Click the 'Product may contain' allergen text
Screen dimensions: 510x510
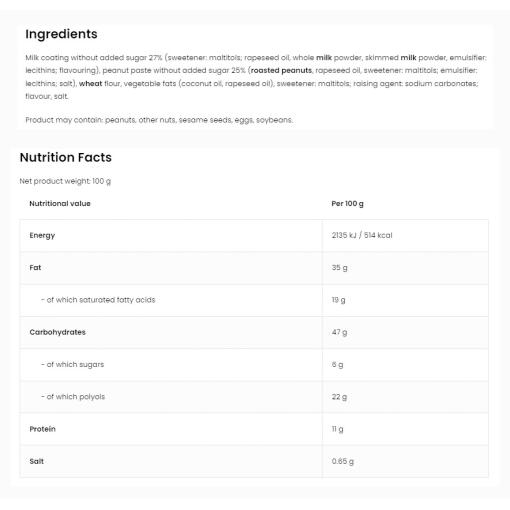point(159,120)
